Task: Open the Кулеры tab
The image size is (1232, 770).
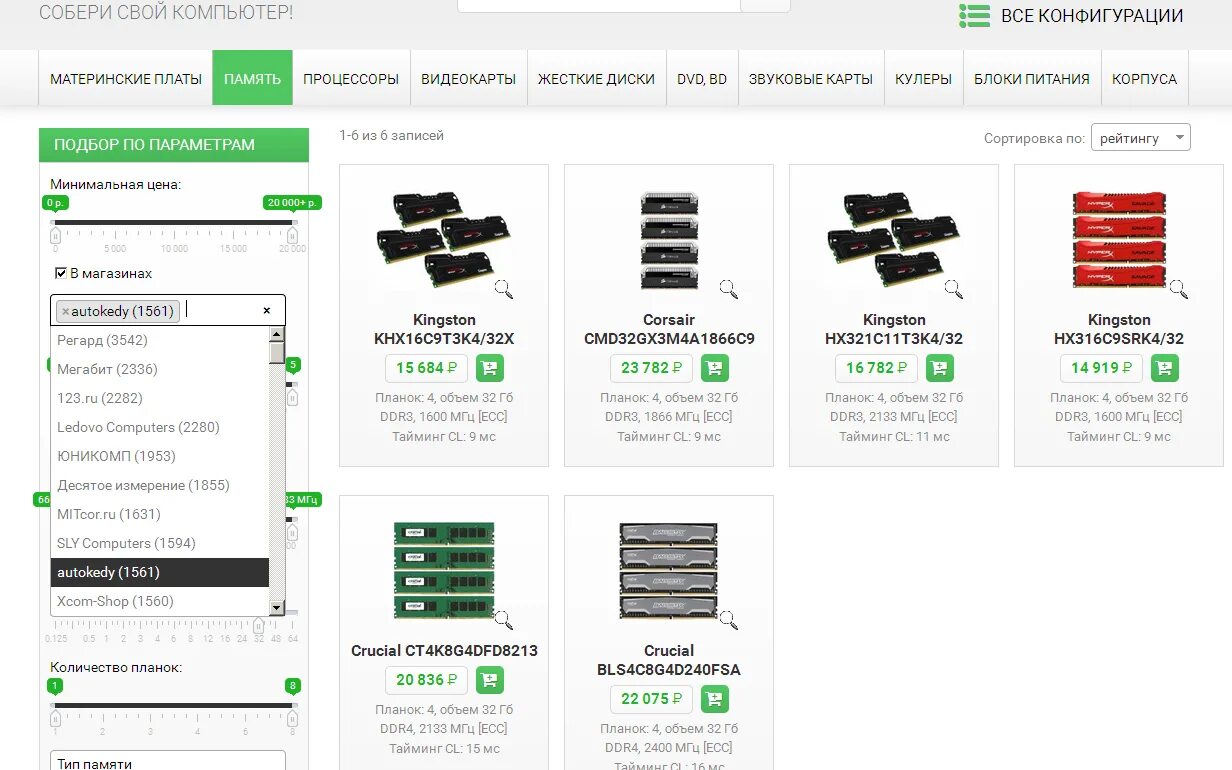Action: click(923, 78)
